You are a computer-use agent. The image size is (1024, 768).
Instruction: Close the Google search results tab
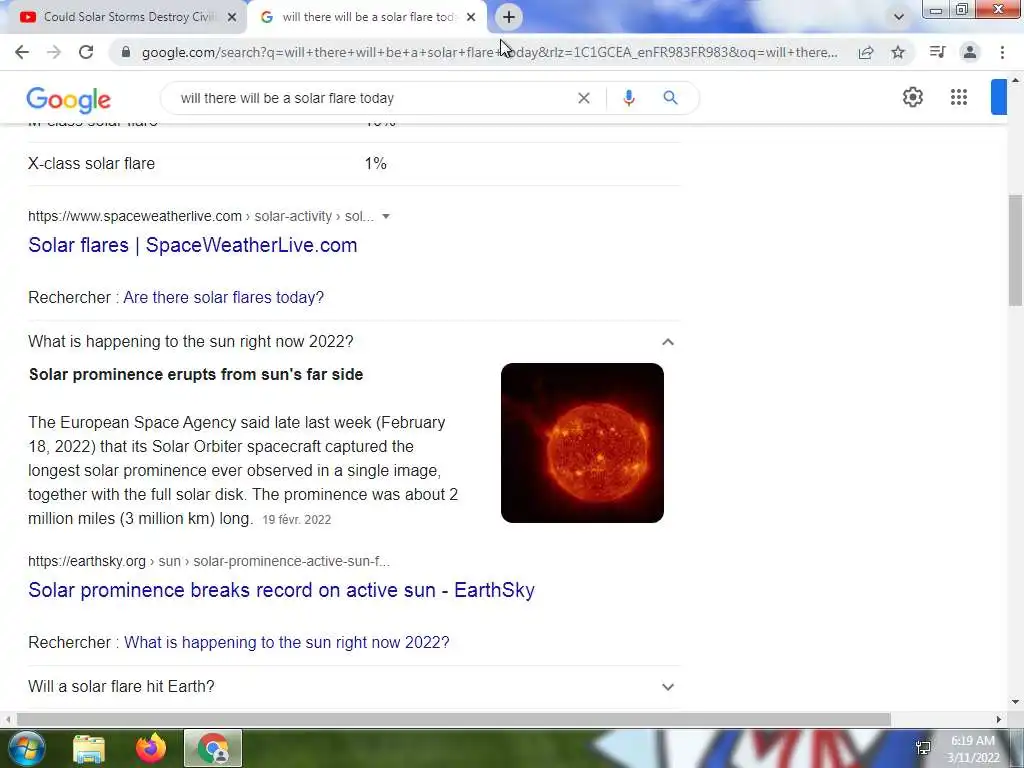pyautogui.click(x=471, y=17)
